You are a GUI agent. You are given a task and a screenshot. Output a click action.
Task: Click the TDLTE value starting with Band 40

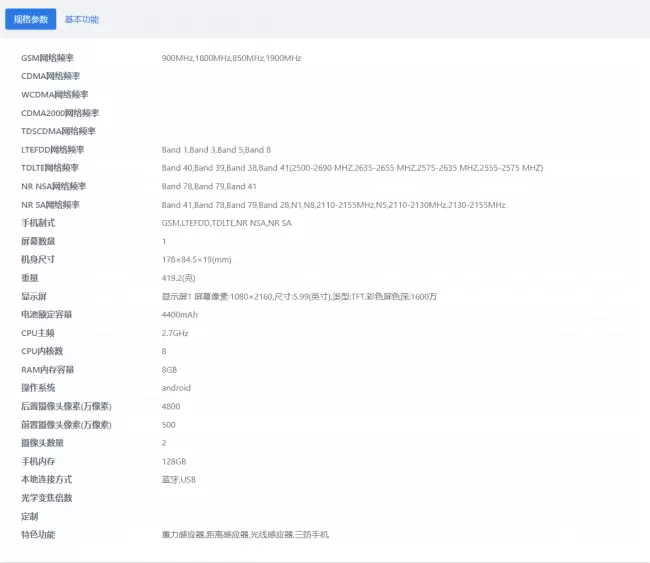point(352,168)
